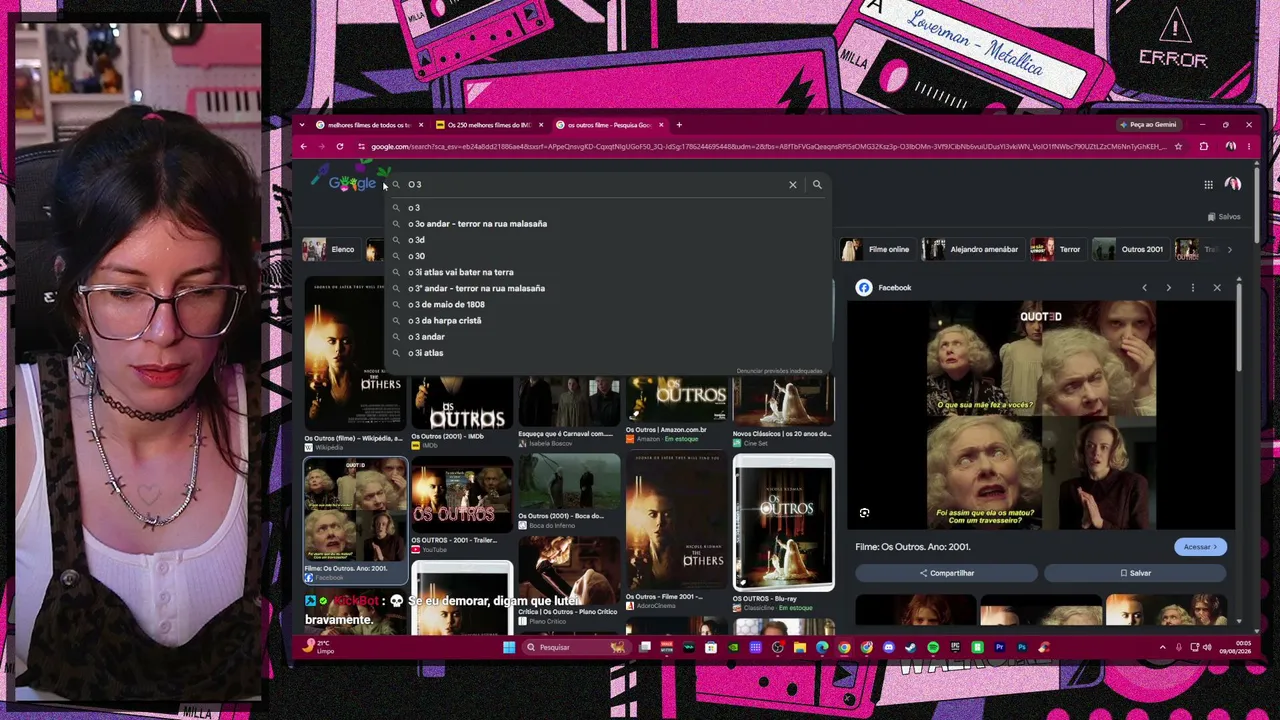Open the Google apps grid

point(1208,184)
